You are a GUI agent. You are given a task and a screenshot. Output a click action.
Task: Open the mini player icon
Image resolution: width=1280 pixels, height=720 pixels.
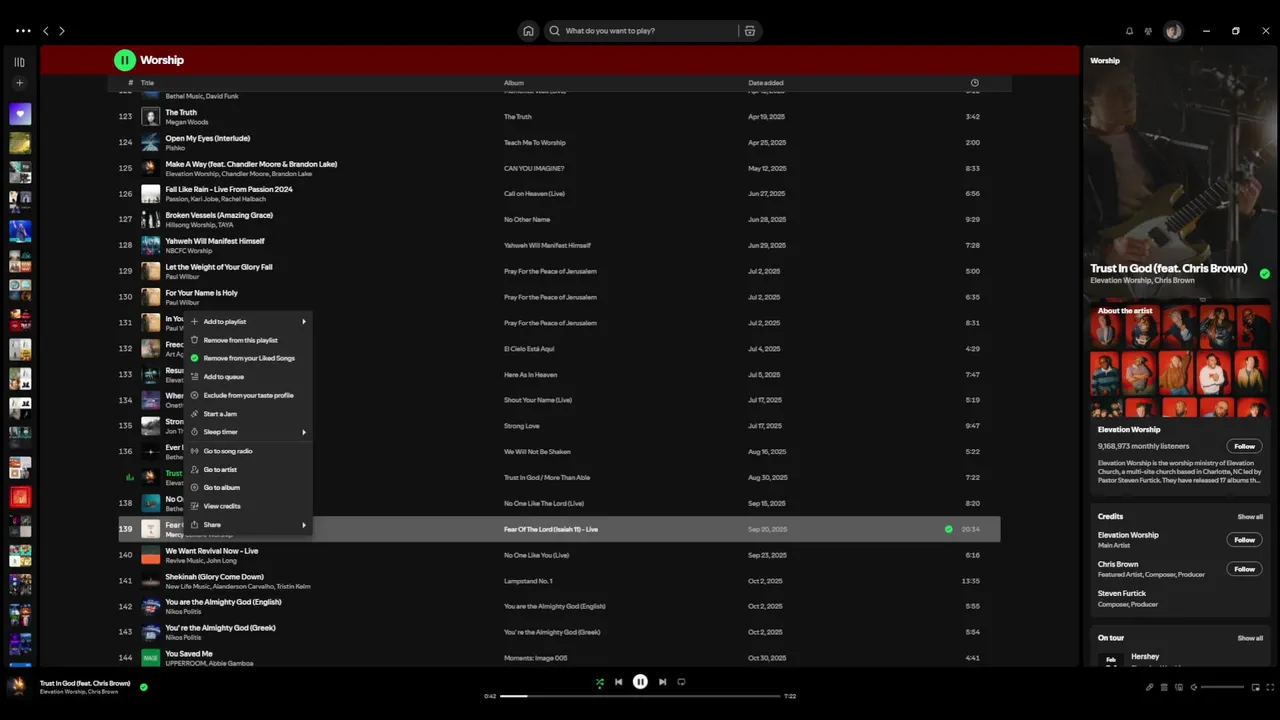pyautogui.click(x=1255, y=687)
